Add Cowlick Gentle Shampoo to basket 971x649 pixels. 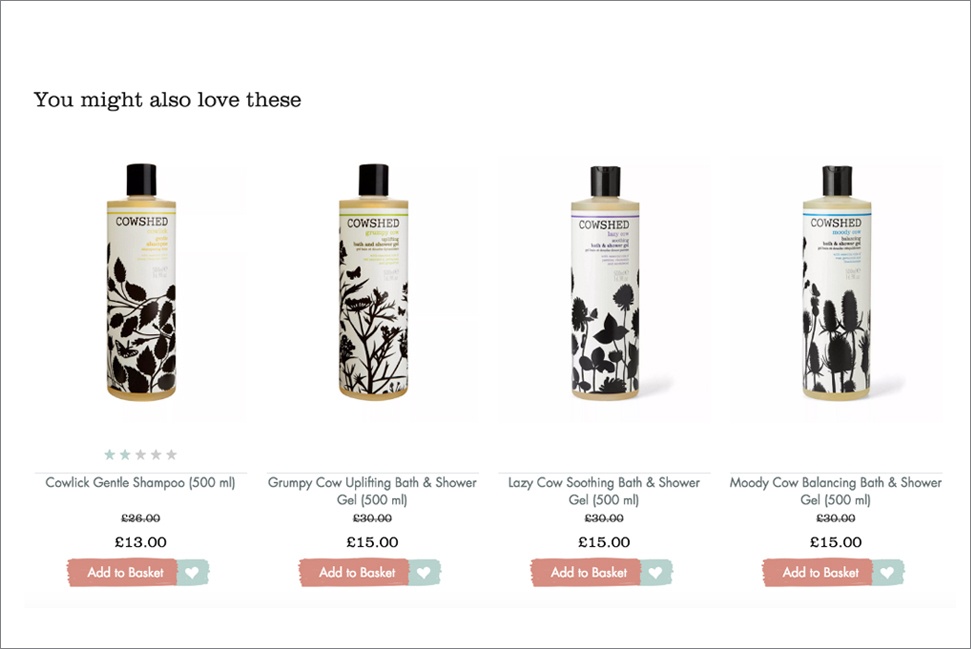[123, 572]
